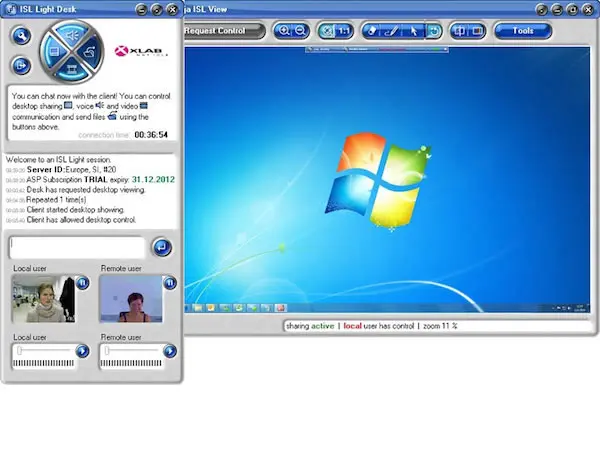Expand Remote user audio options arrow
The image size is (600, 450).
[170, 351]
